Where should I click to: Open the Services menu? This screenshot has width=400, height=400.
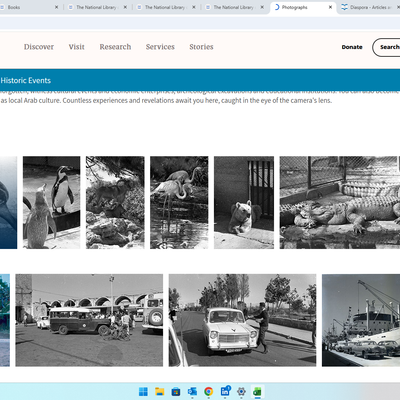tap(160, 47)
